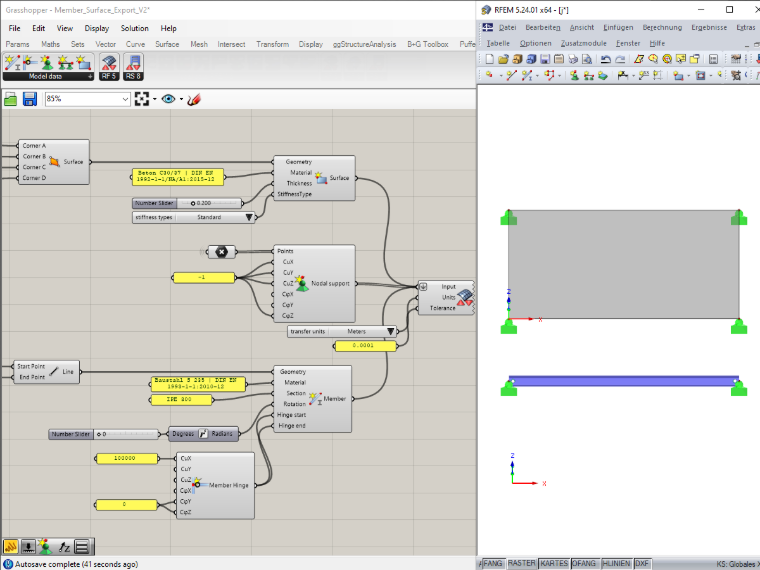The height and width of the screenshot is (570, 760).
Task: Open the Zusatzmodule menu in RFEM
Action: click(x=584, y=43)
